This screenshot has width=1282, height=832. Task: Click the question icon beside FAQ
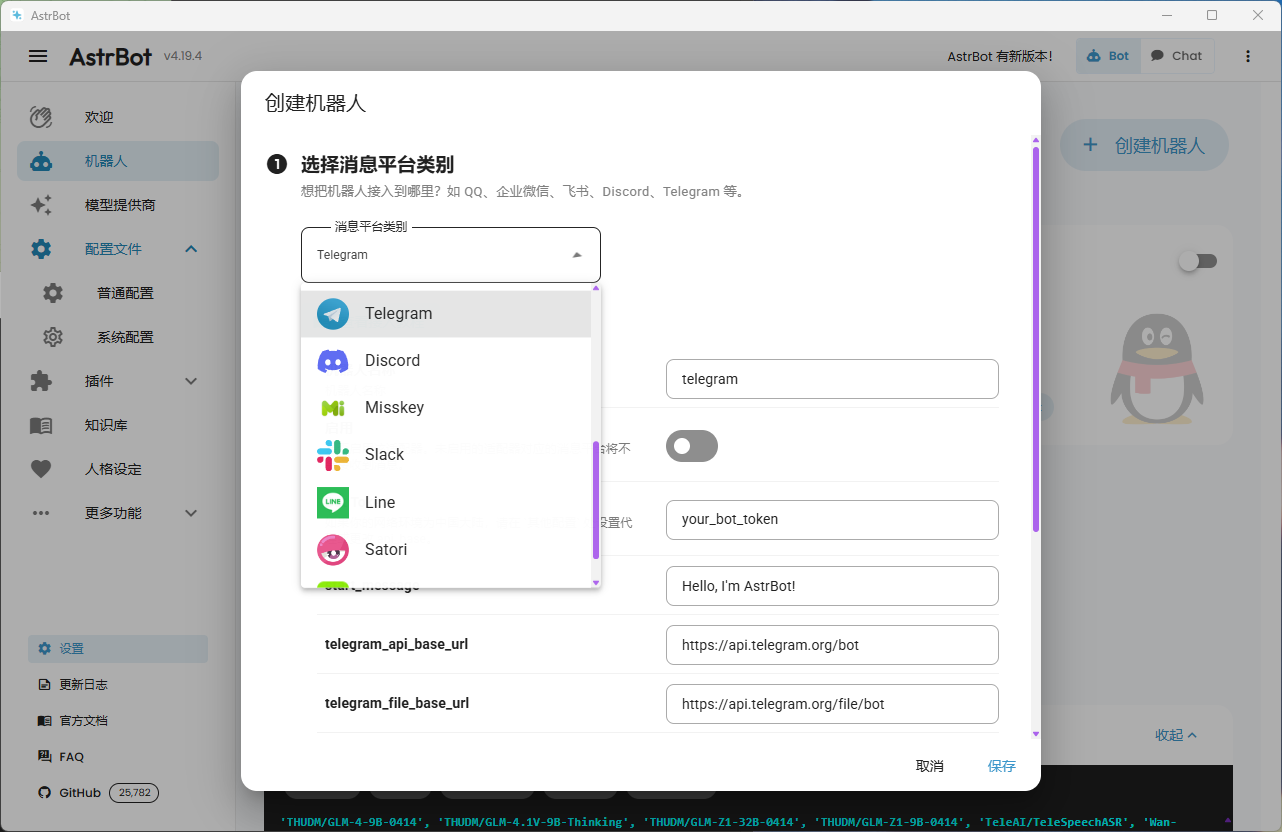coord(44,756)
